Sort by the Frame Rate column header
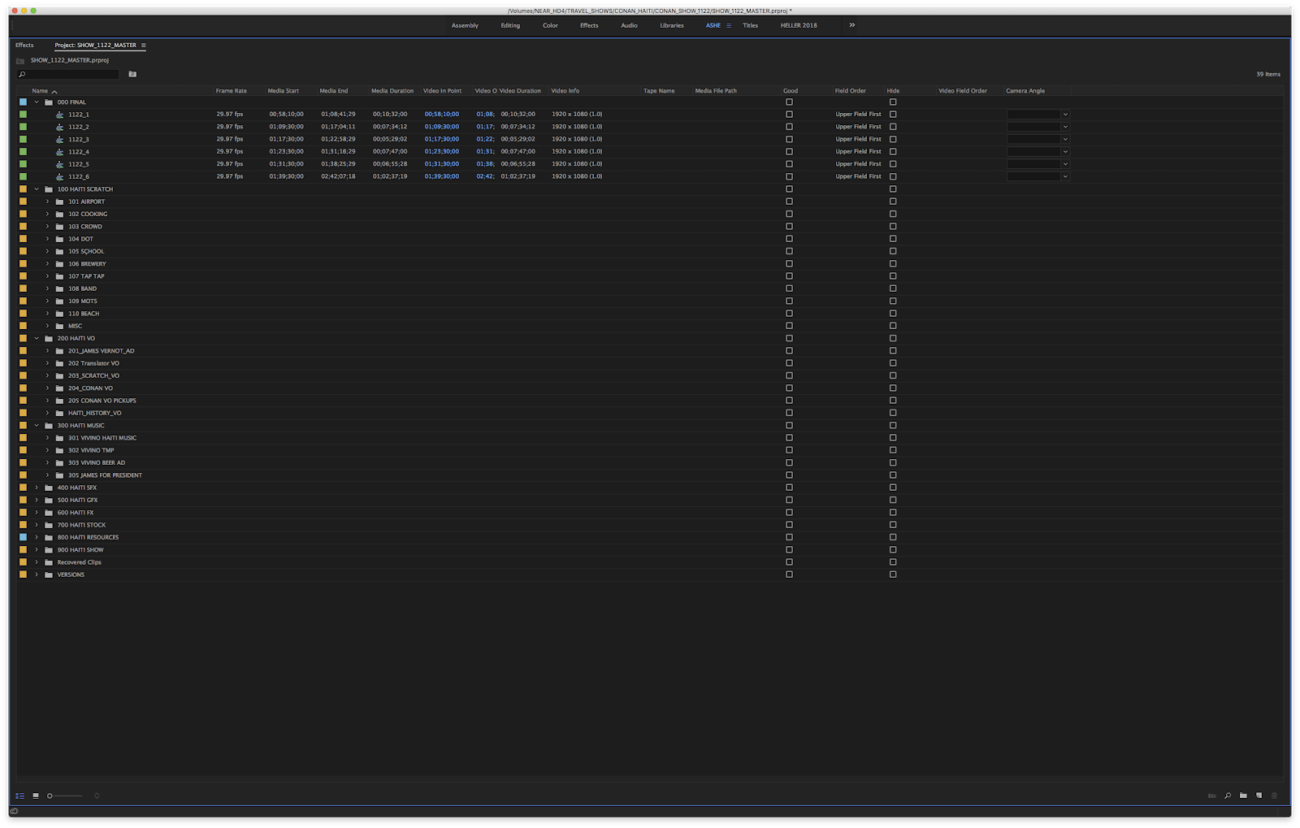Viewport: 1300px width, 828px height. [x=231, y=91]
